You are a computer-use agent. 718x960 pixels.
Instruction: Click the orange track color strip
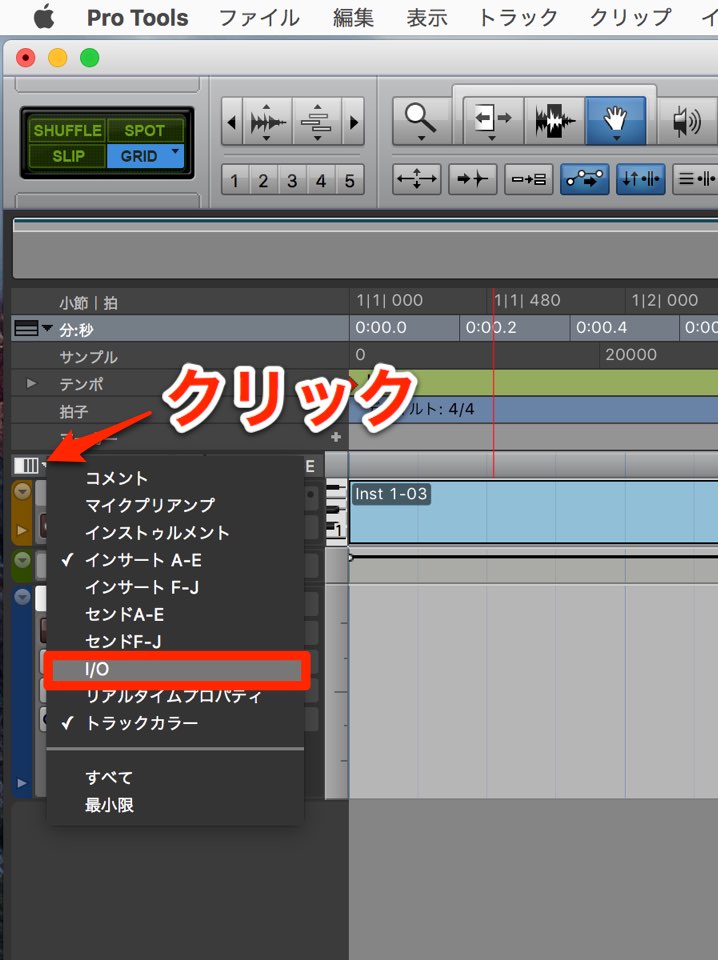click(x=23, y=513)
